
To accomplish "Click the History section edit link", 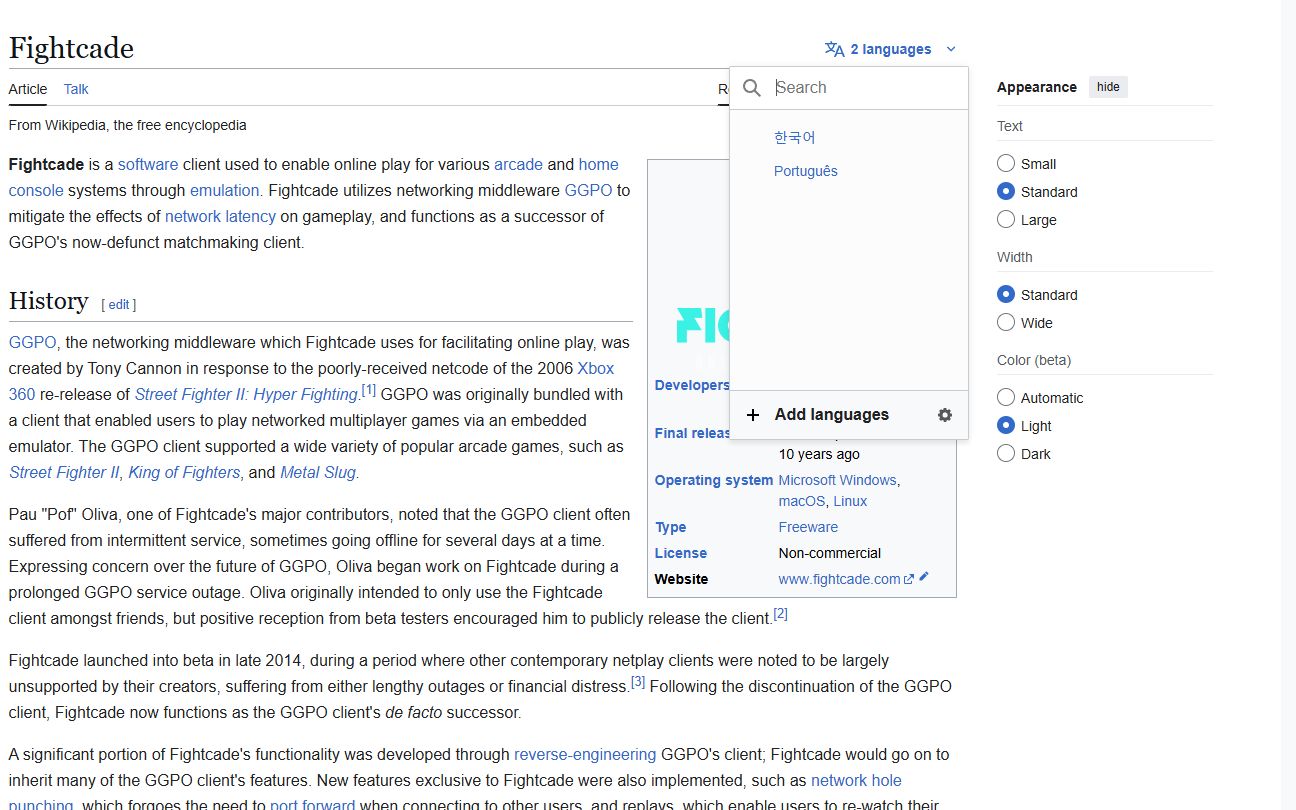I will pyautogui.click(x=119, y=305).
